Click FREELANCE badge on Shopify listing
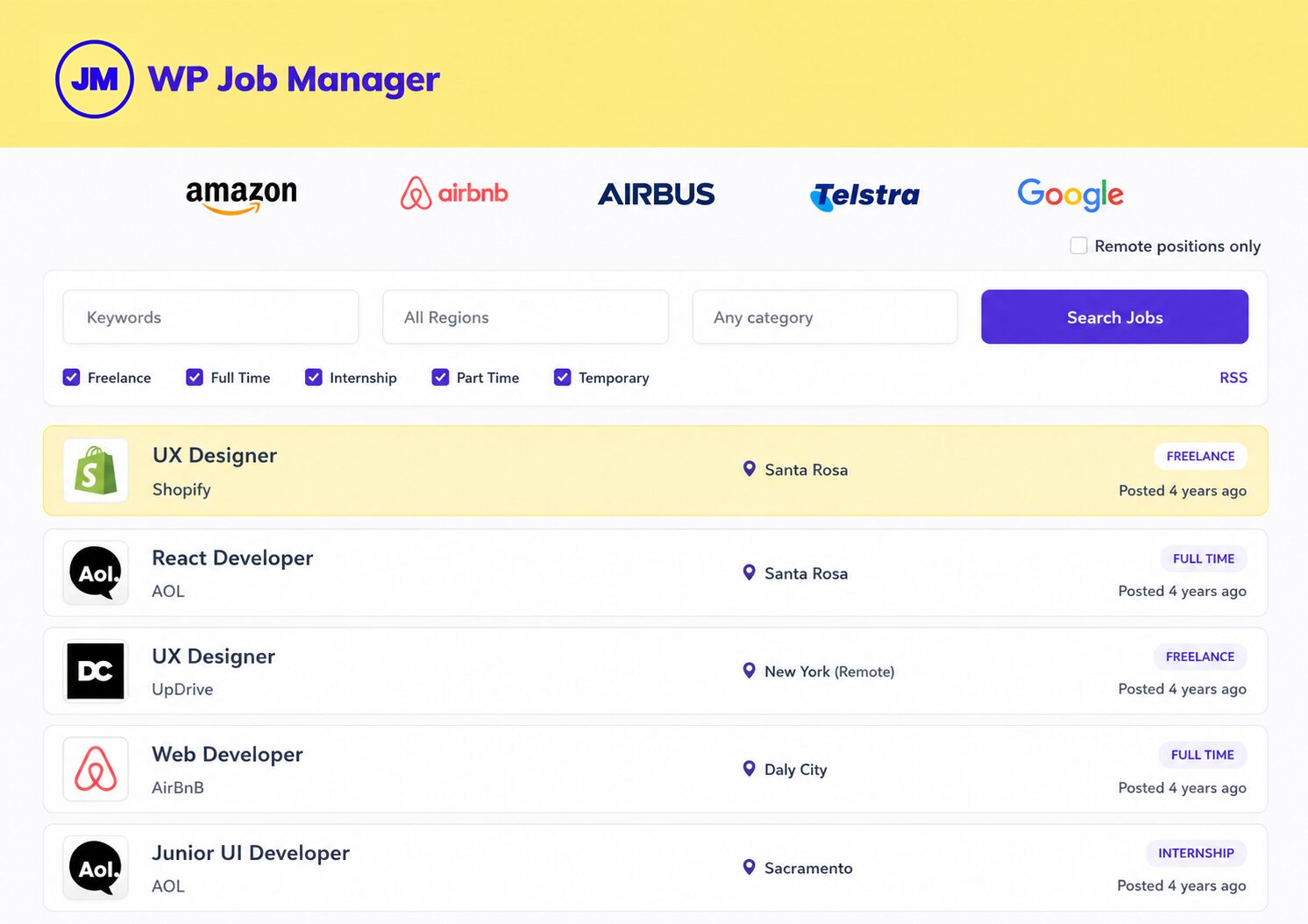Viewport: 1308px width, 924px height. point(1200,456)
